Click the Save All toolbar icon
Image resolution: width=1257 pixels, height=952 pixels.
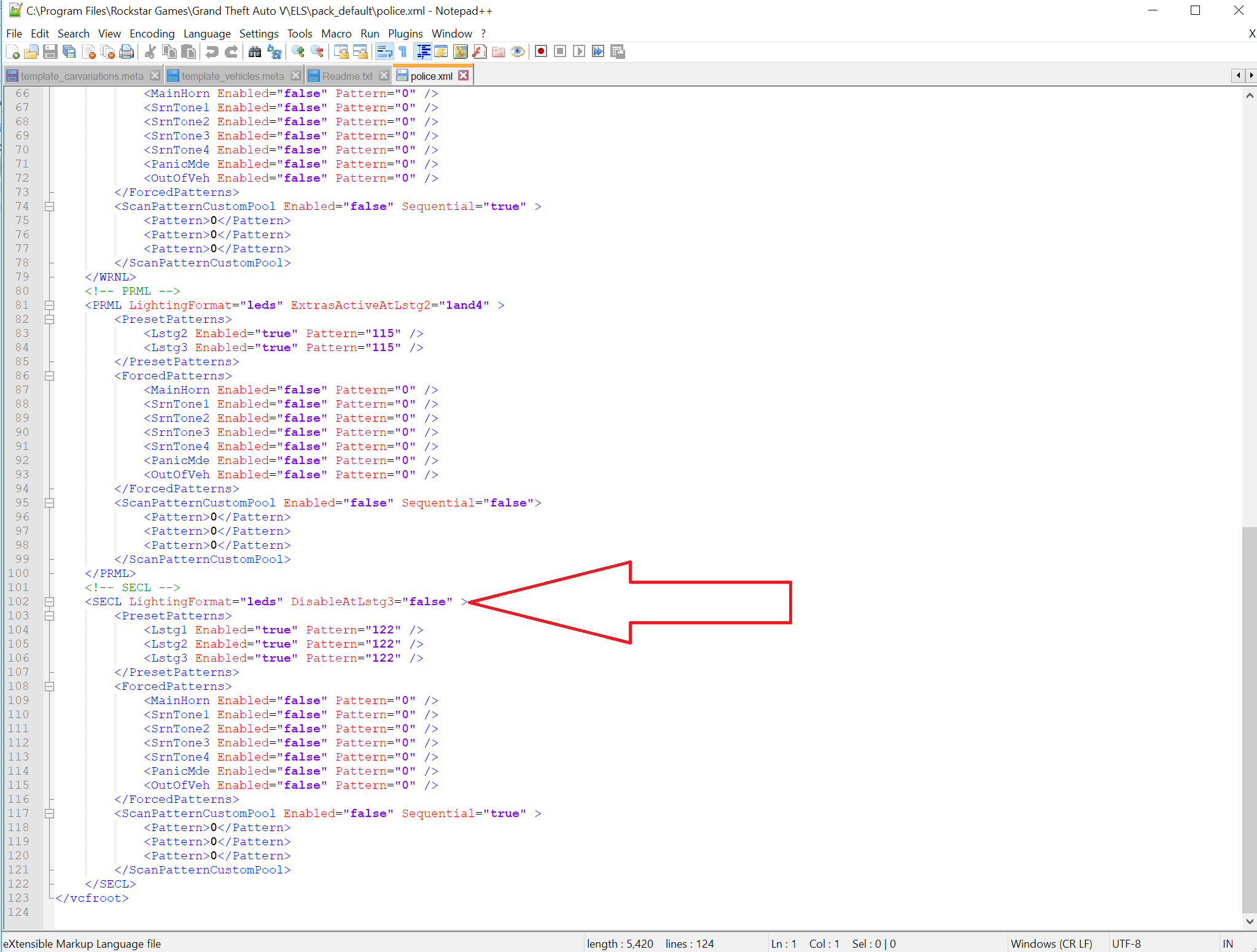pos(69,52)
